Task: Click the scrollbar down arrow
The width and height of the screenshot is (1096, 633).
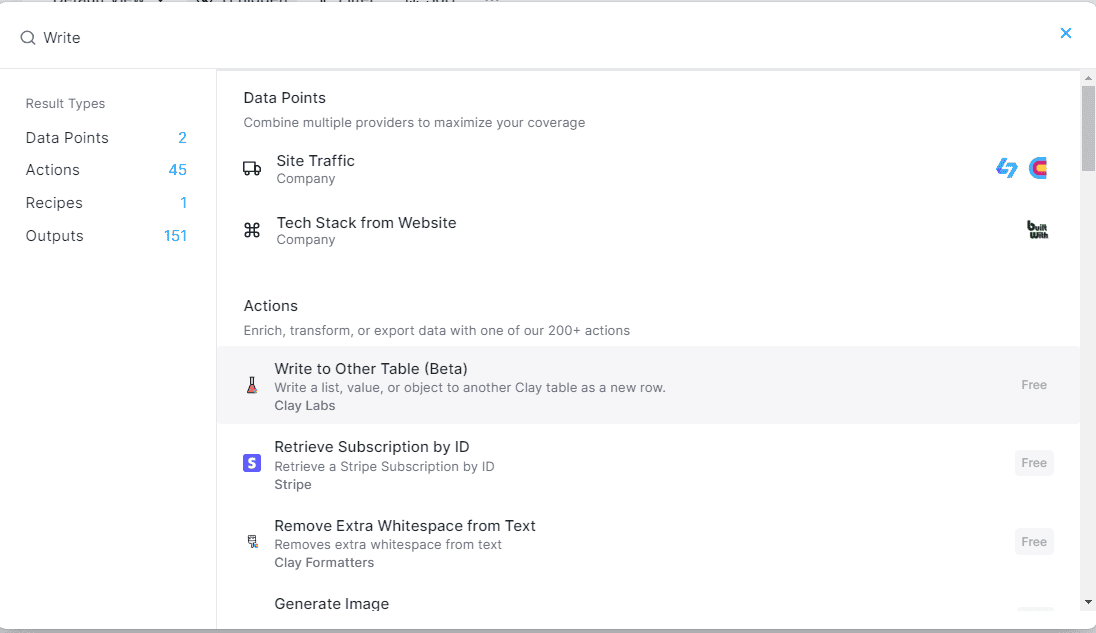Action: (x=1088, y=602)
